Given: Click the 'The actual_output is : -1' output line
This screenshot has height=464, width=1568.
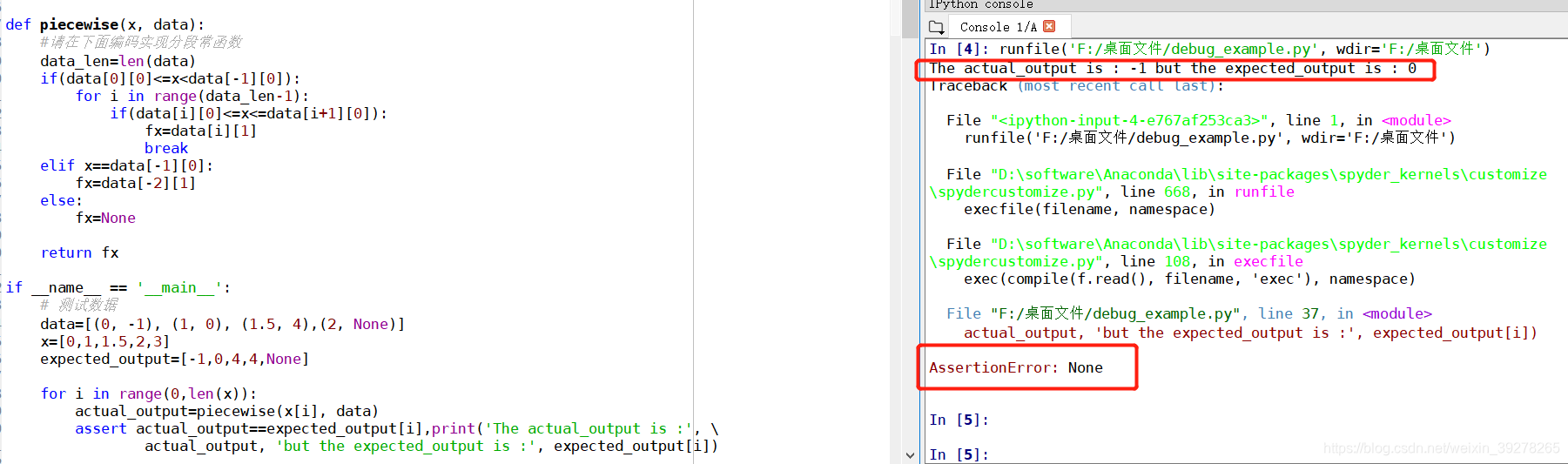Looking at the screenshot, I should coord(1173,68).
